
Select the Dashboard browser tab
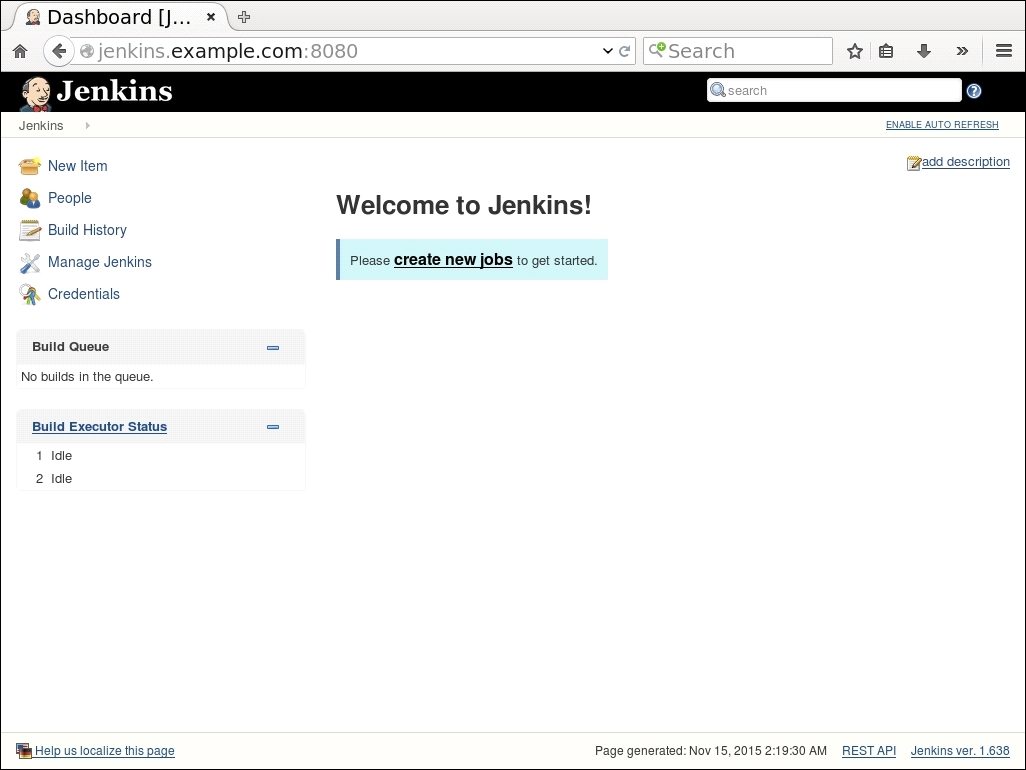117,17
